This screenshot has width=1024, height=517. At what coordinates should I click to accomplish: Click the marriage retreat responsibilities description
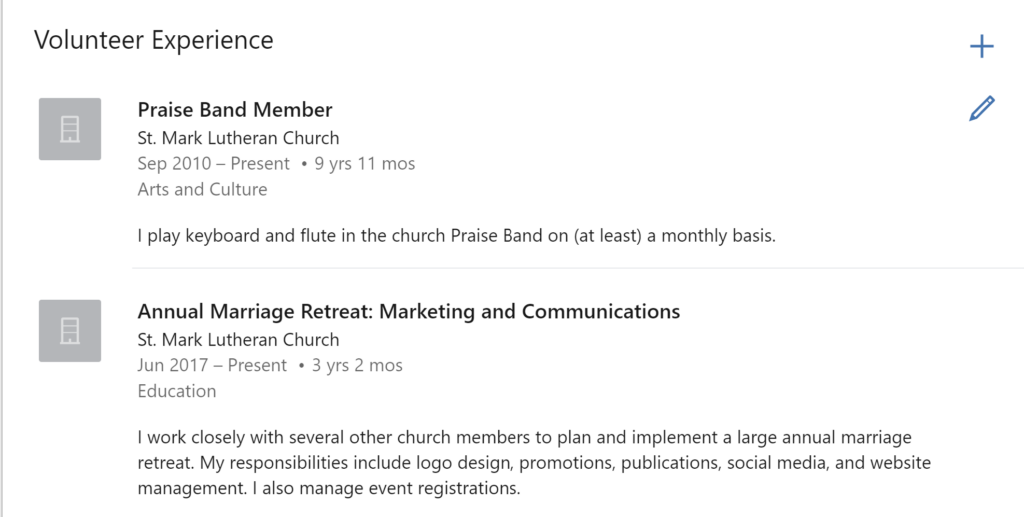534,462
